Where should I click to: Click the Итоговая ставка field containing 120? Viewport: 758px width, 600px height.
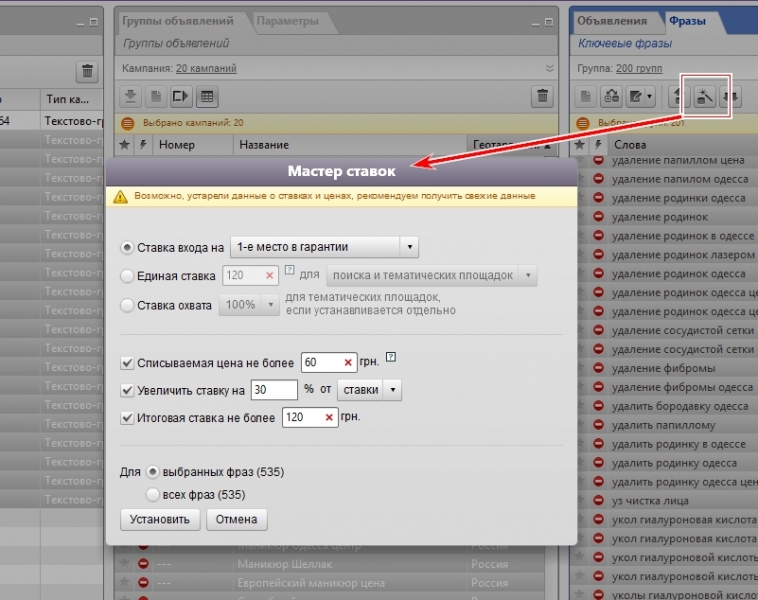310,417
